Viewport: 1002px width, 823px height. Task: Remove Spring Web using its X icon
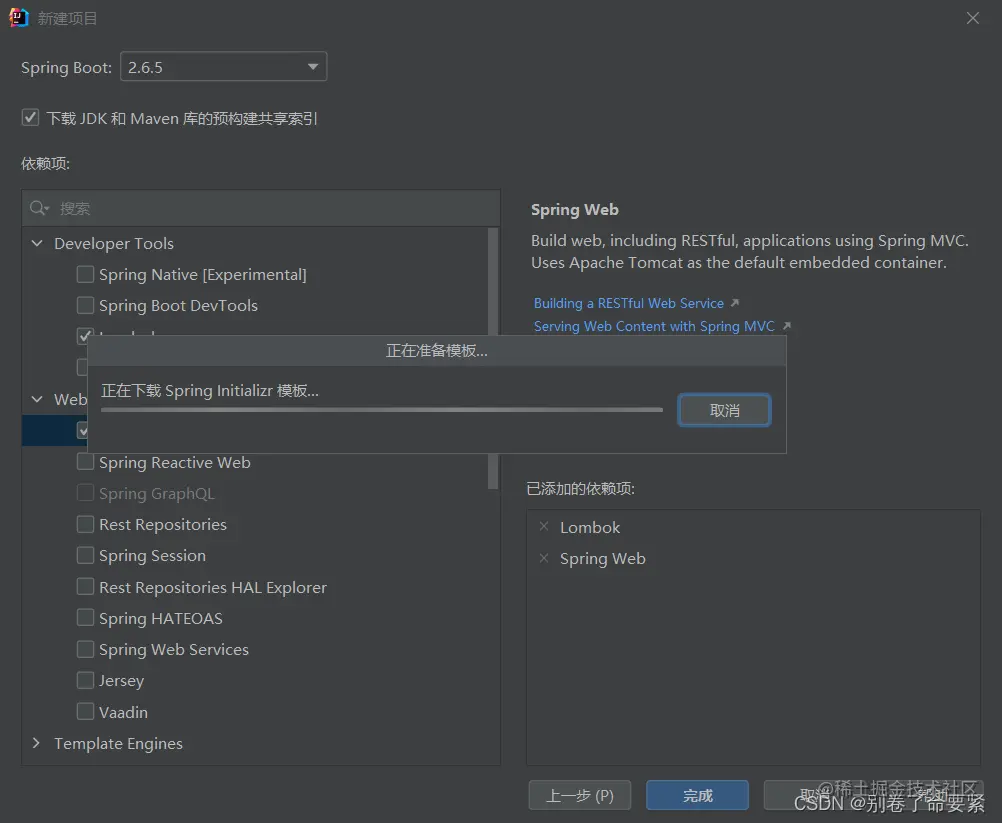(544, 558)
